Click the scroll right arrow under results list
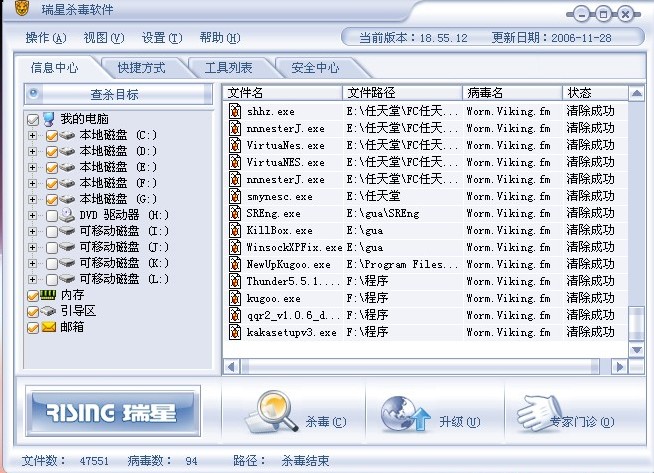654x473 pixels. (x=620, y=367)
